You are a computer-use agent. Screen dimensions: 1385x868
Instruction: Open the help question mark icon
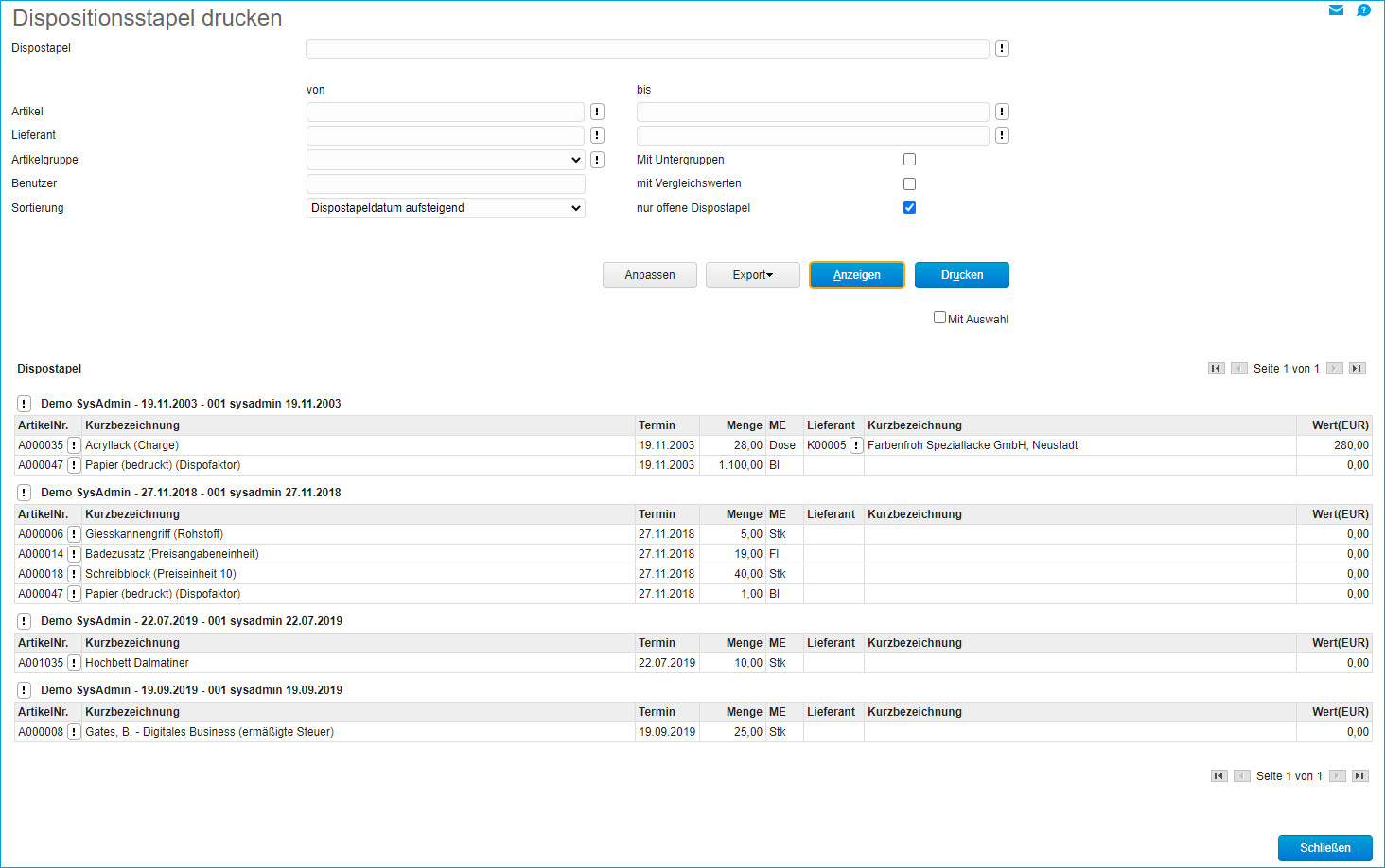click(x=1363, y=10)
